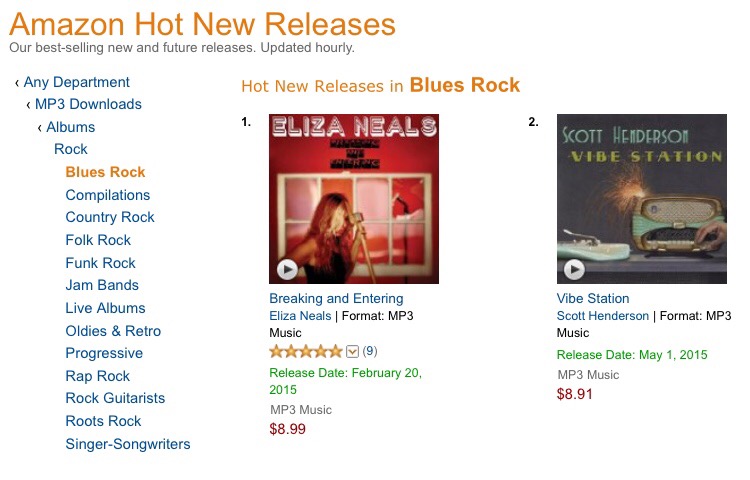Expand star rating dropdown for Eliza Neals album
750x480 pixels.
352,352
